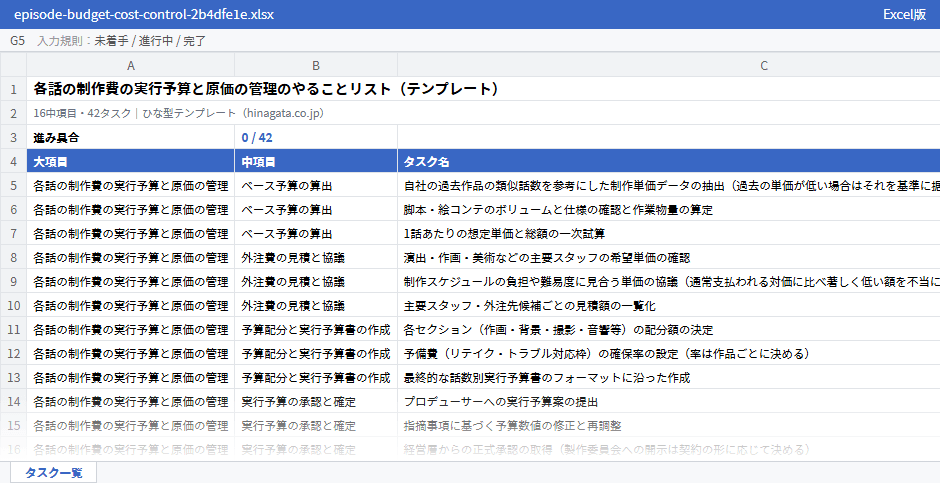Viewport: 940px width, 483px height.
Task: Select row 14 header number
Action: [13, 401]
